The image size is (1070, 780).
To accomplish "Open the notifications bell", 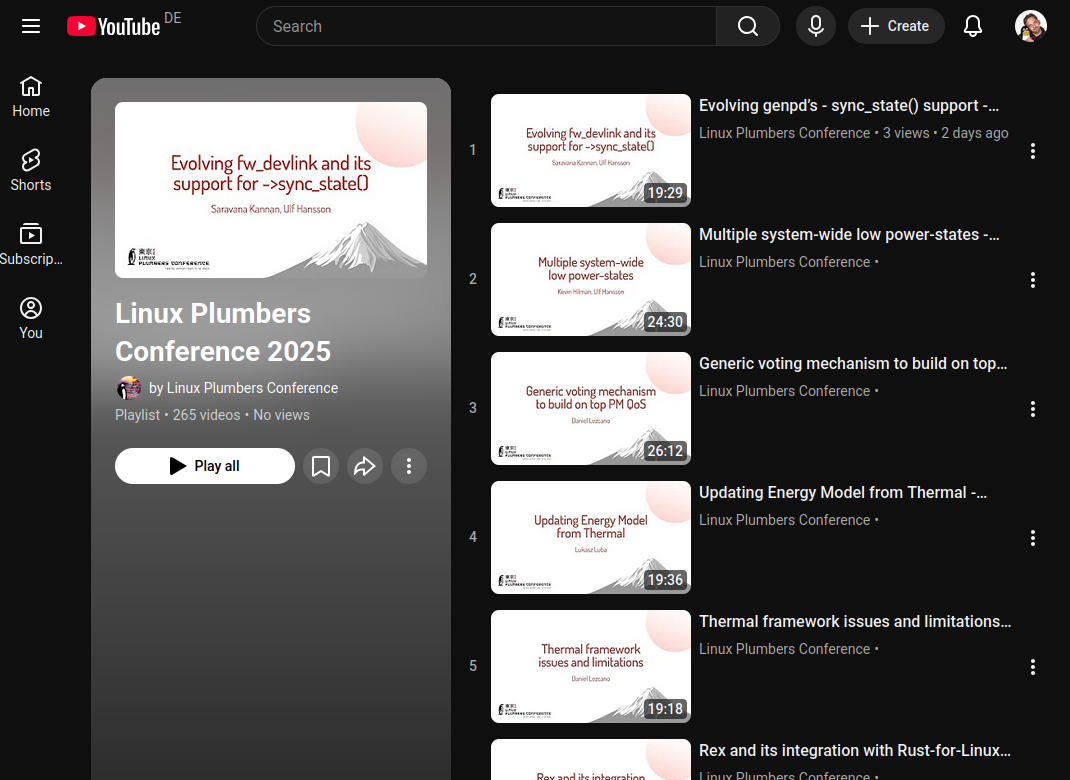I will click(x=973, y=26).
